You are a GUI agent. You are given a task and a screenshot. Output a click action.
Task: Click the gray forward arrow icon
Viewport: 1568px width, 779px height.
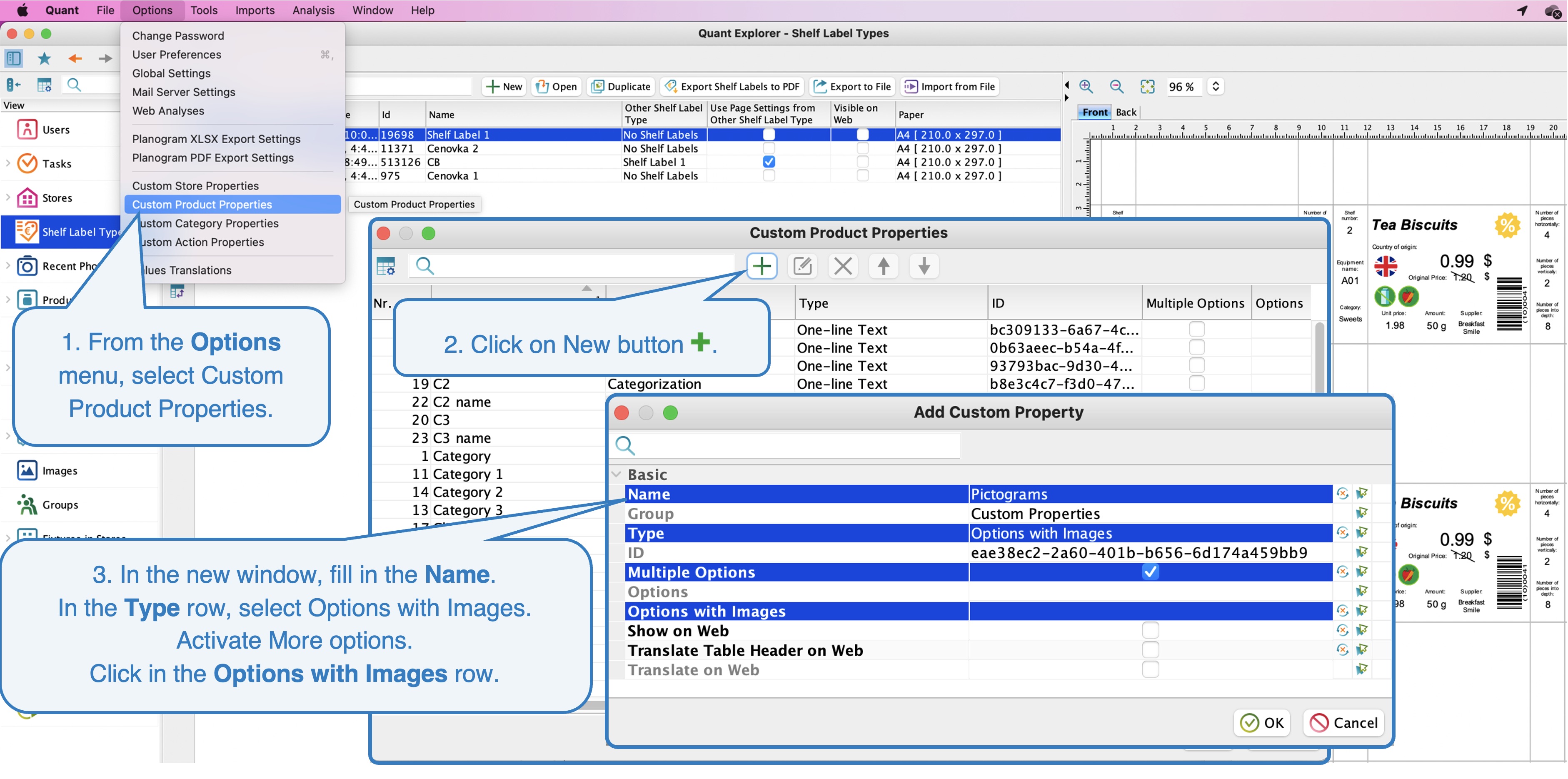[x=105, y=58]
